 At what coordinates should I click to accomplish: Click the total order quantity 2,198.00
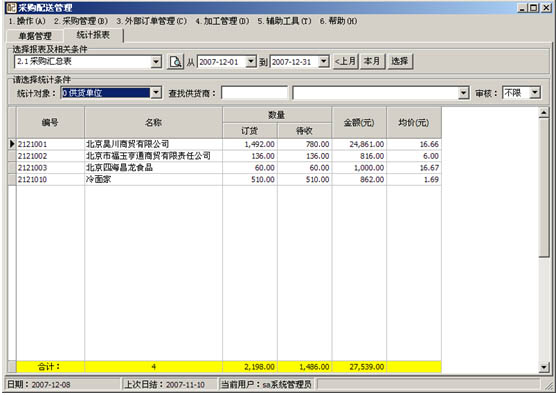(x=250, y=367)
